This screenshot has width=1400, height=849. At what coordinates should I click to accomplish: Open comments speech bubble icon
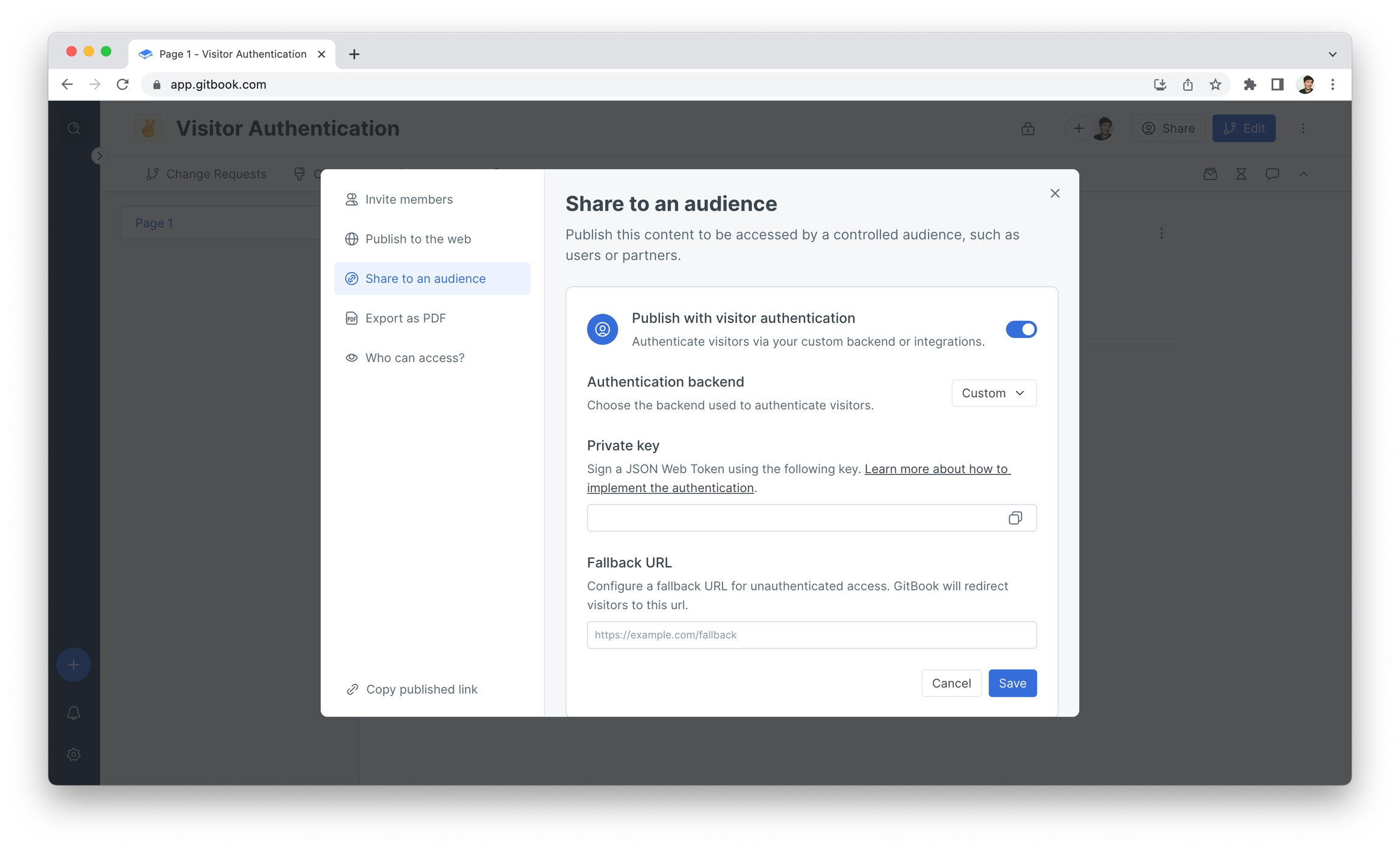click(1272, 174)
